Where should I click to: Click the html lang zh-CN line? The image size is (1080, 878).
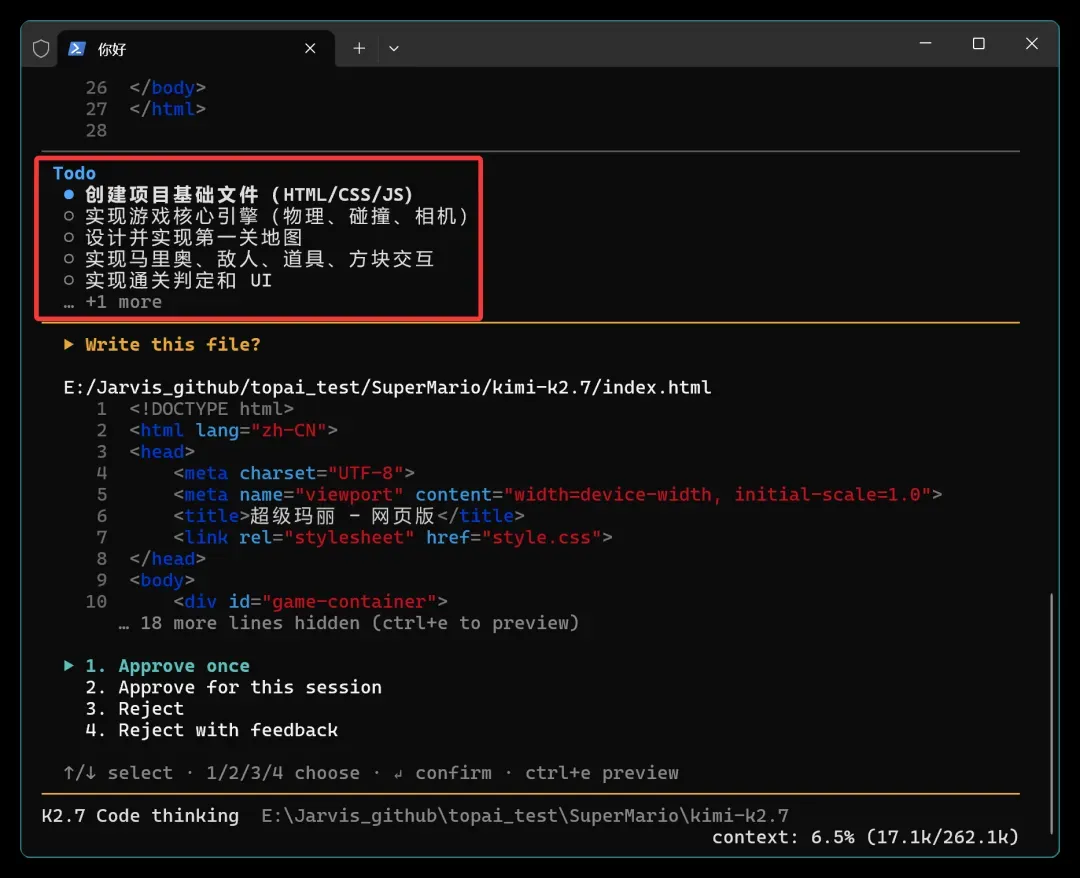(x=233, y=430)
